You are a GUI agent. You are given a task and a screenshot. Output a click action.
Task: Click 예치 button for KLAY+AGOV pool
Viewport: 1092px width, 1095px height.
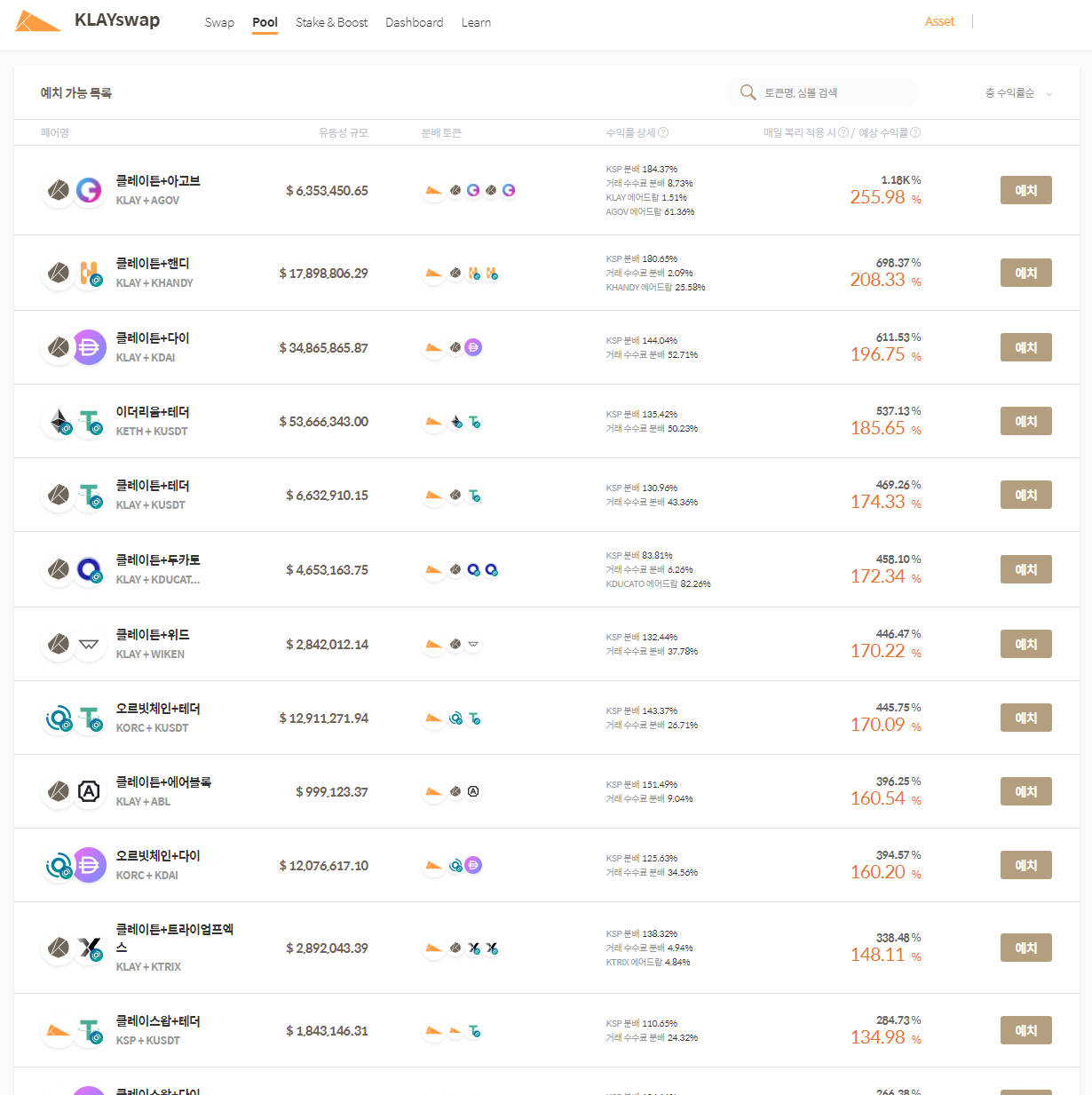(1025, 189)
